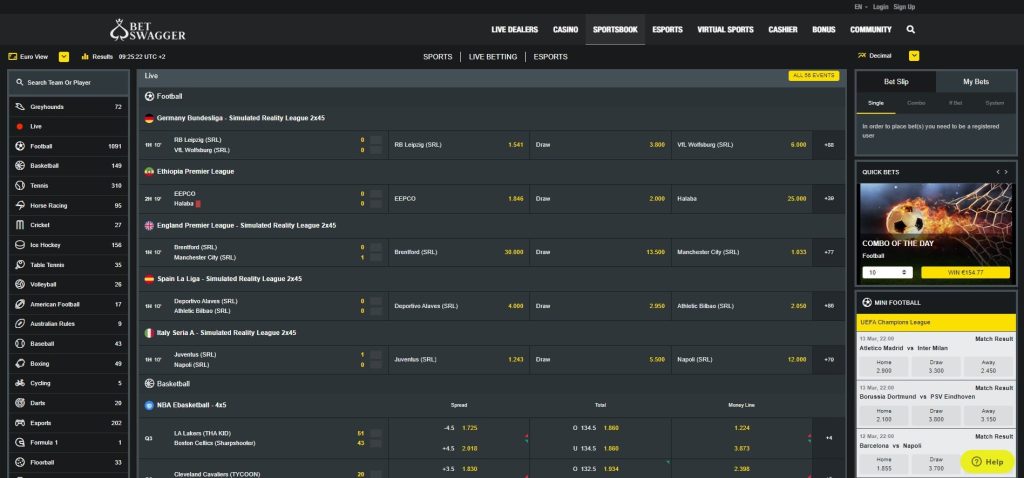Click the WIN €154.77 combo button
Image resolution: width=1024 pixels, height=478 pixels.
coord(965,272)
